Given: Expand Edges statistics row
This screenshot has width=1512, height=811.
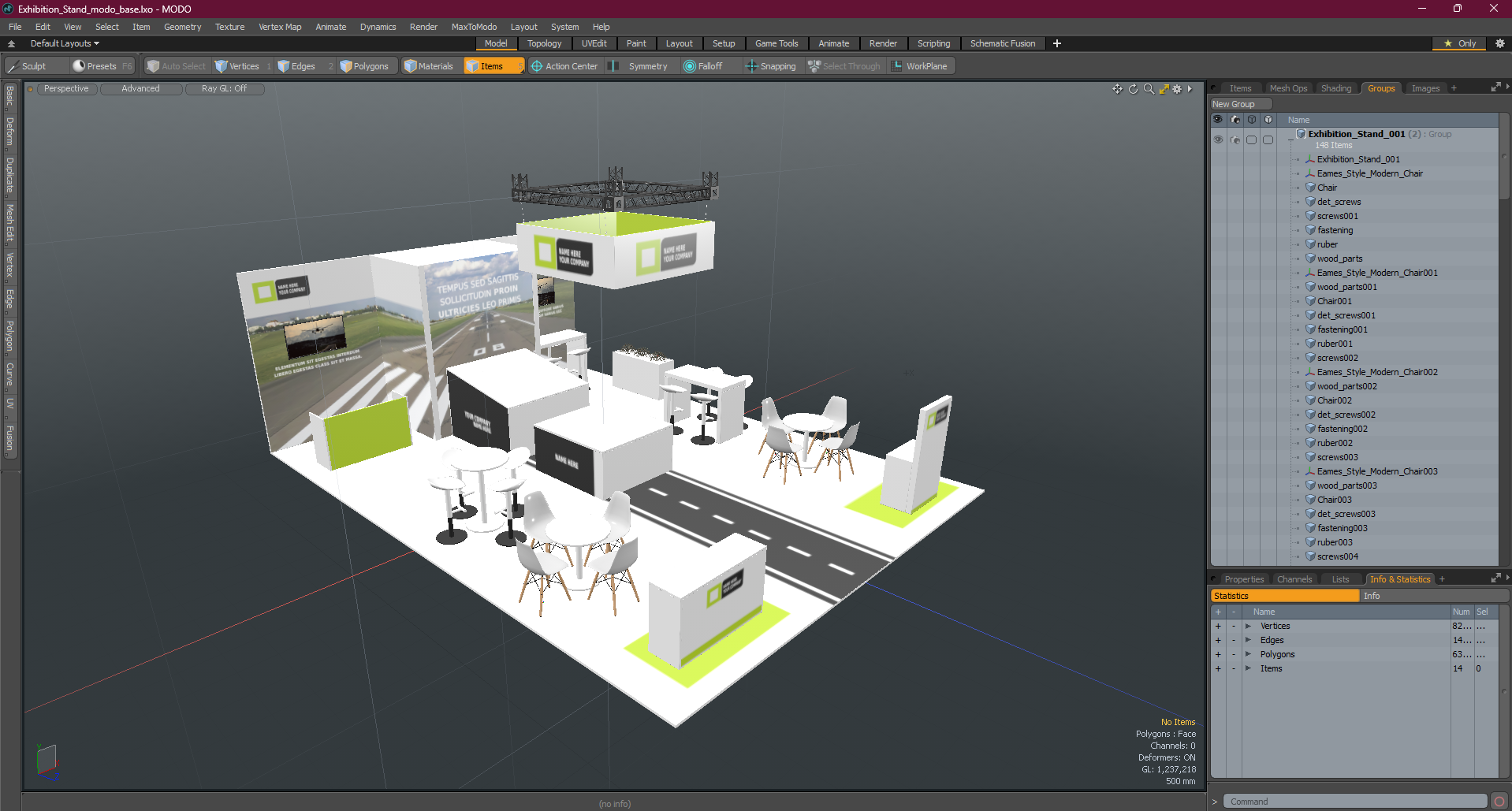Looking at the screenshot, I should click(1248, 640).
